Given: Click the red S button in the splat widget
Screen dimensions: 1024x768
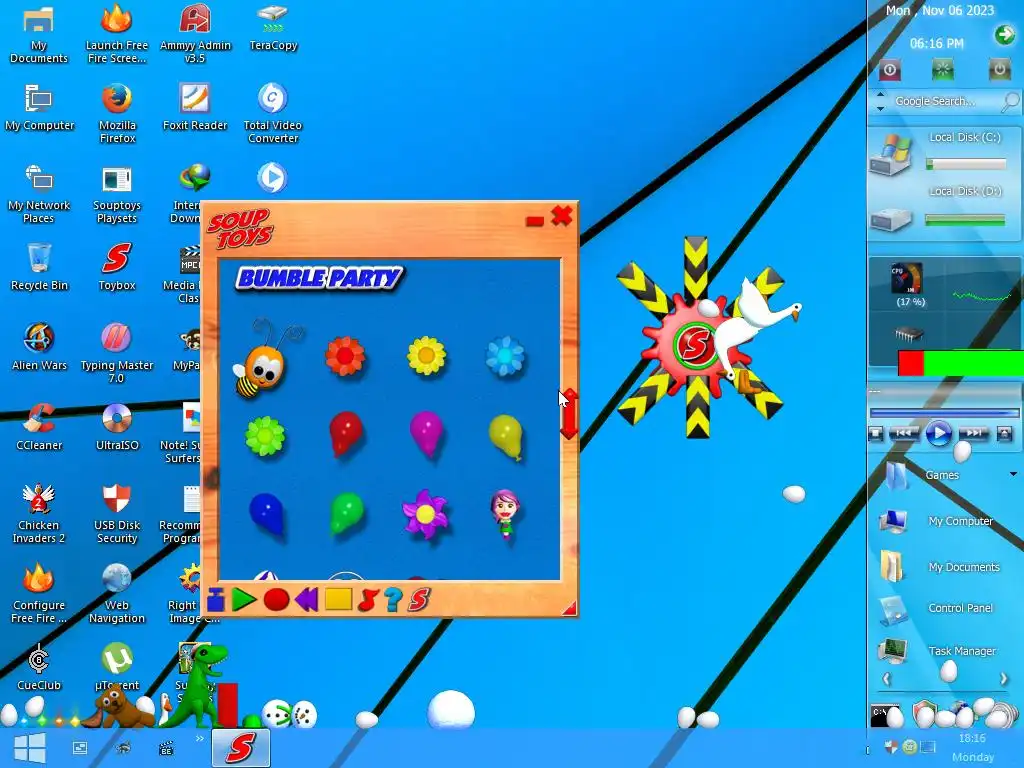Looking at the screenshot, I should [694, 344].
